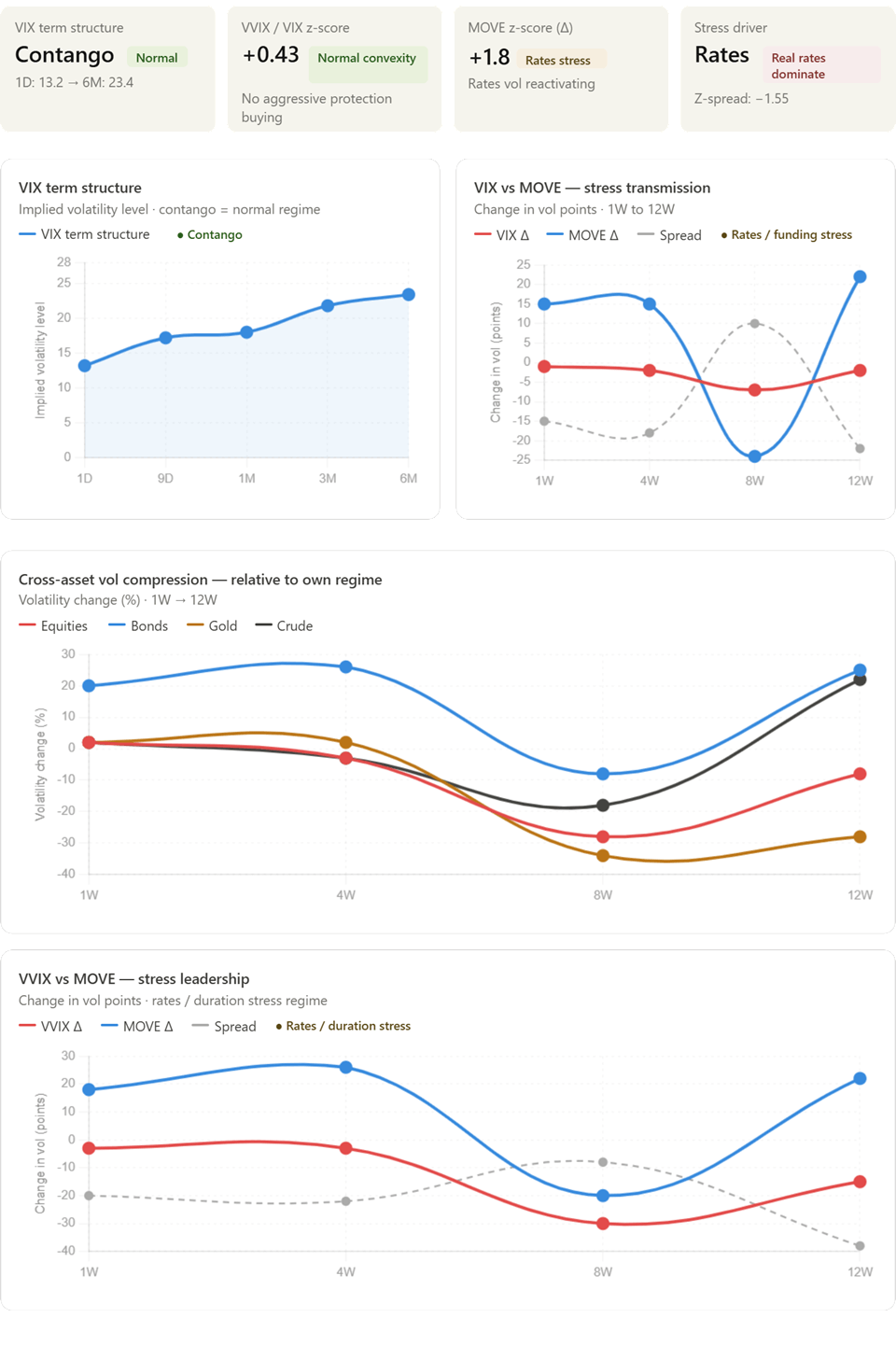Toggle the VVIX Δ legend item
The image size is (896, 1346).
click(x=50, y=1026)
